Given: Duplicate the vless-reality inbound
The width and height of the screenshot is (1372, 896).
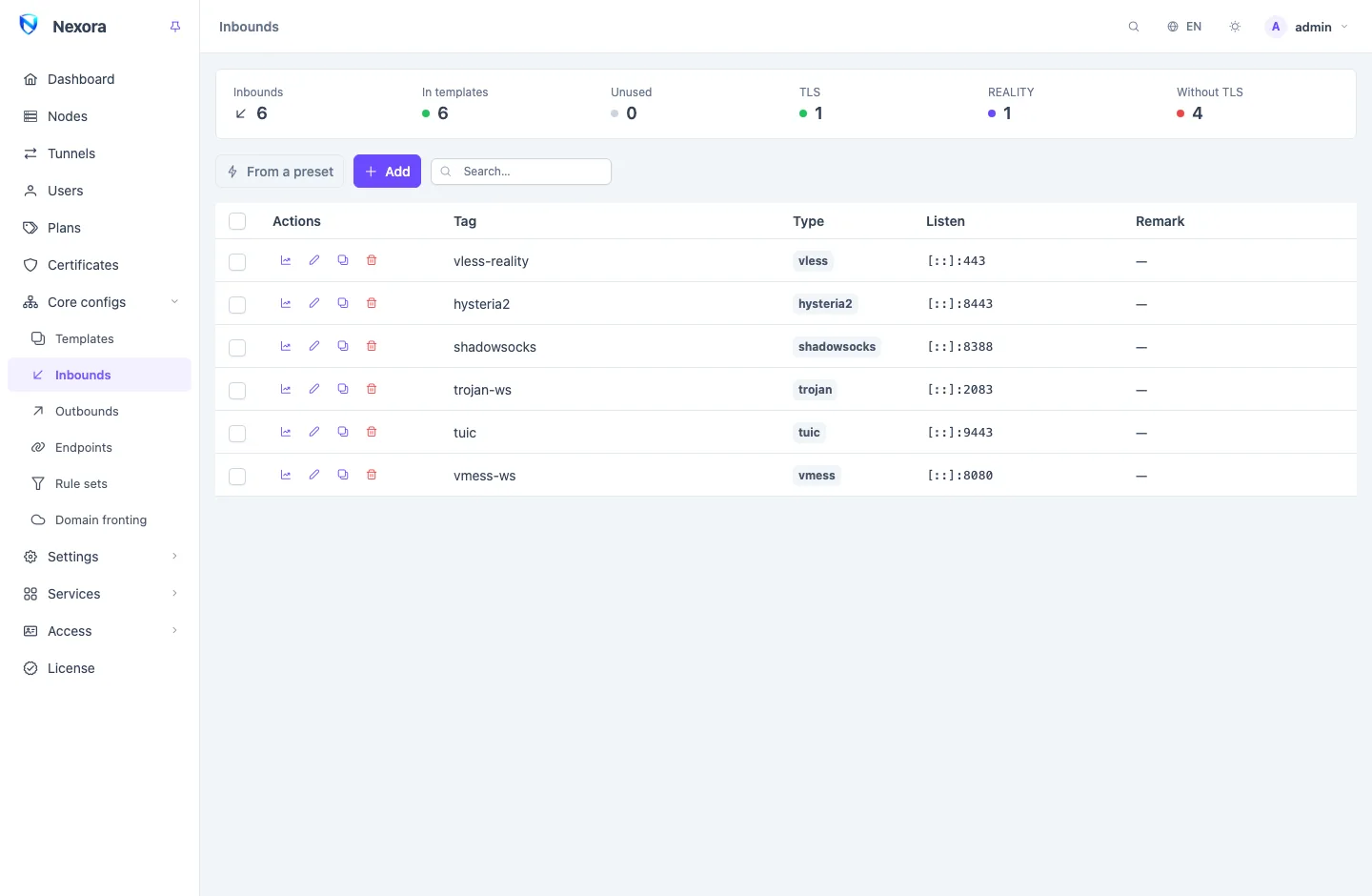Looking at the screenshot, I should [343, 260].
